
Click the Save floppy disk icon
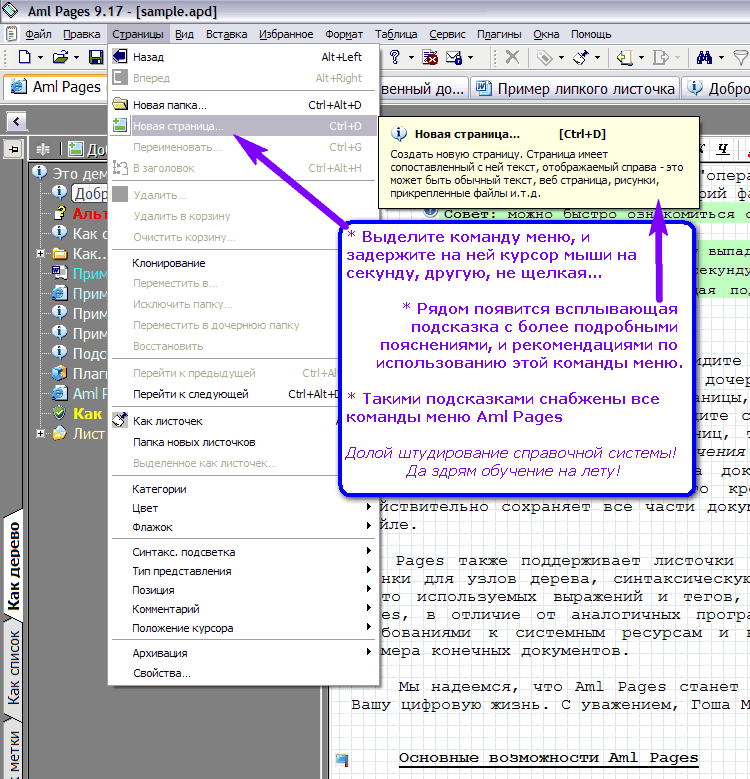click(x=96, y=57)
